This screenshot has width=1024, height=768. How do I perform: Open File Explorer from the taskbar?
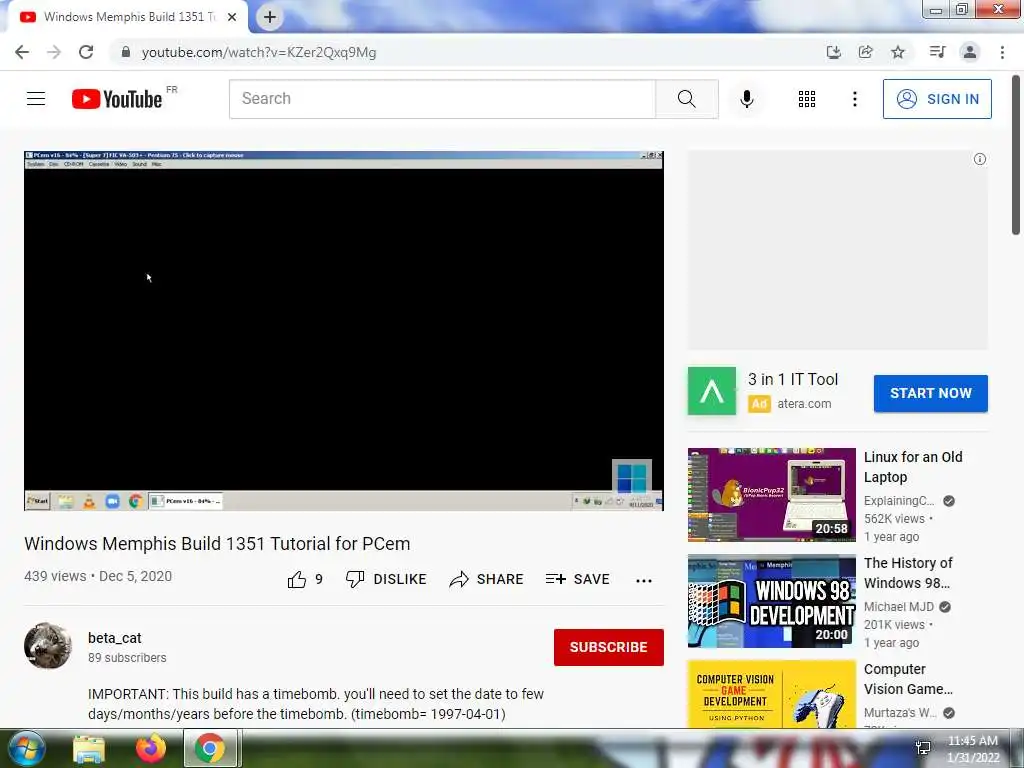tap(89, 749)
